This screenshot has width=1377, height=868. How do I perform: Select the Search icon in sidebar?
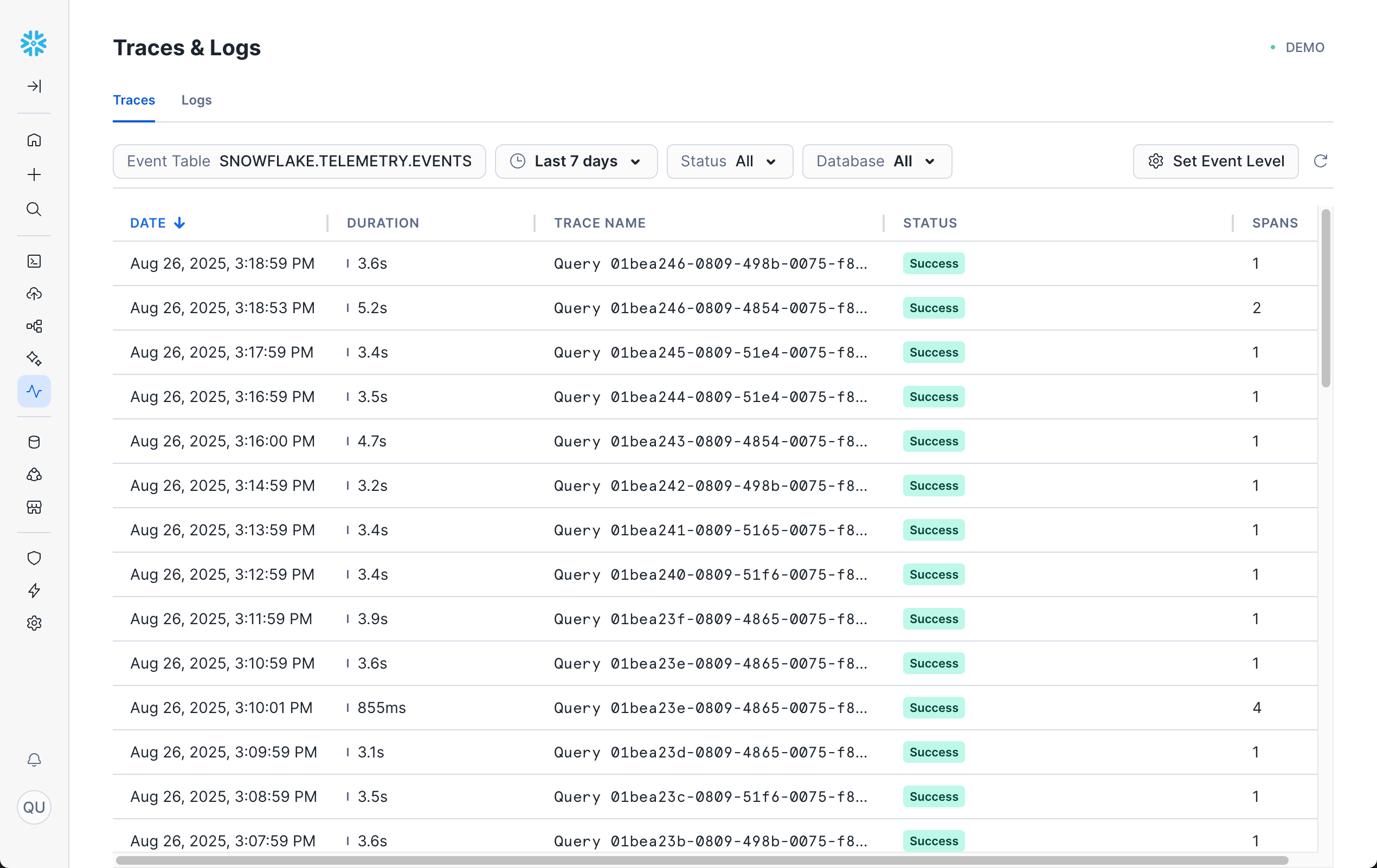tap(34, 209)
